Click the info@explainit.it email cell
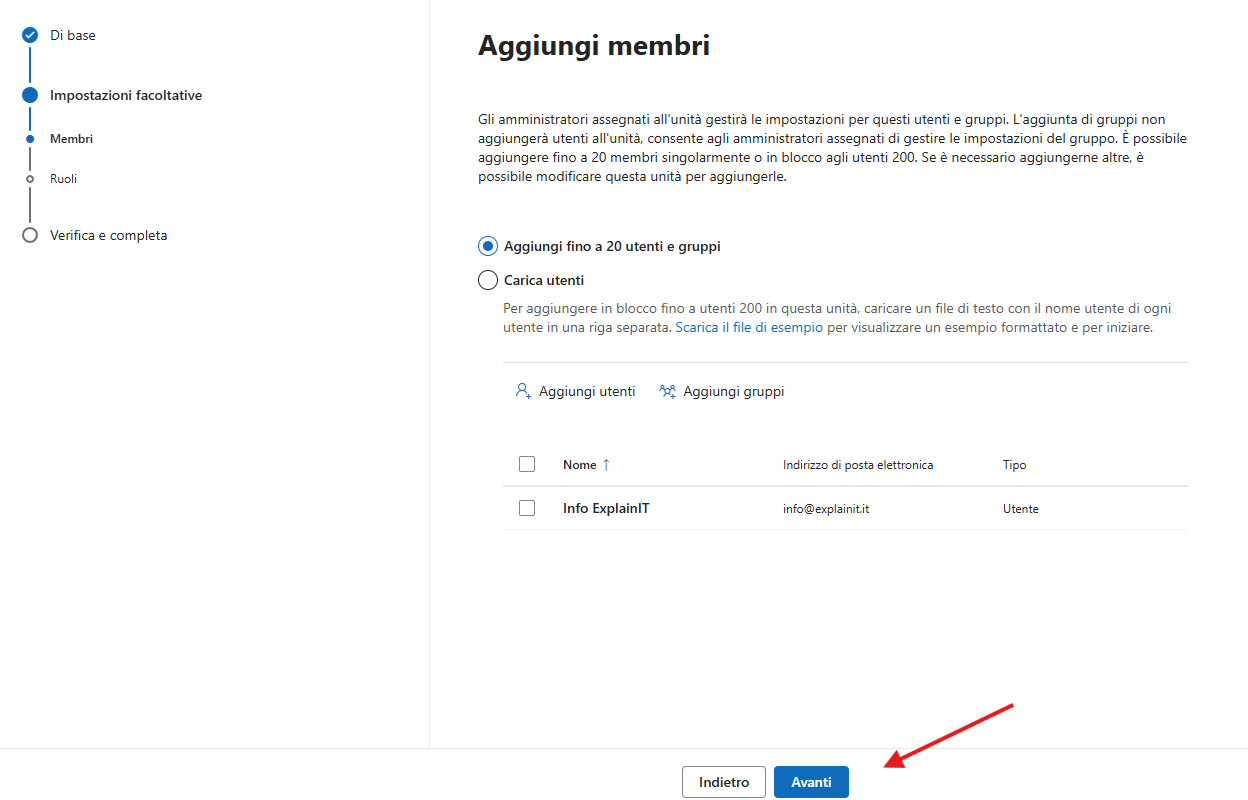 pyautogui.click(x=826, y=509)
